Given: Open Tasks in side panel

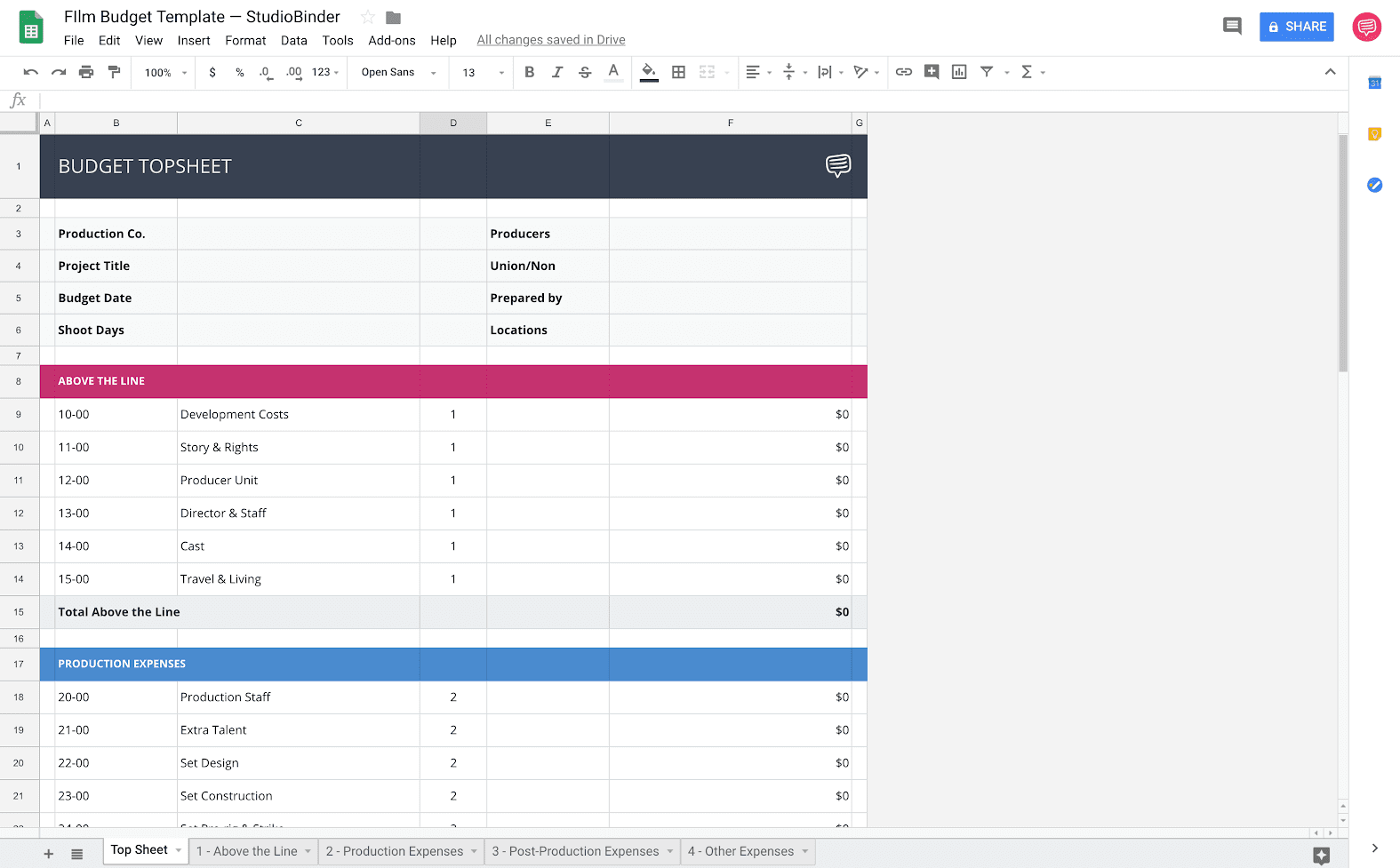Looking at the screenshot, I should click(1374, 185).
